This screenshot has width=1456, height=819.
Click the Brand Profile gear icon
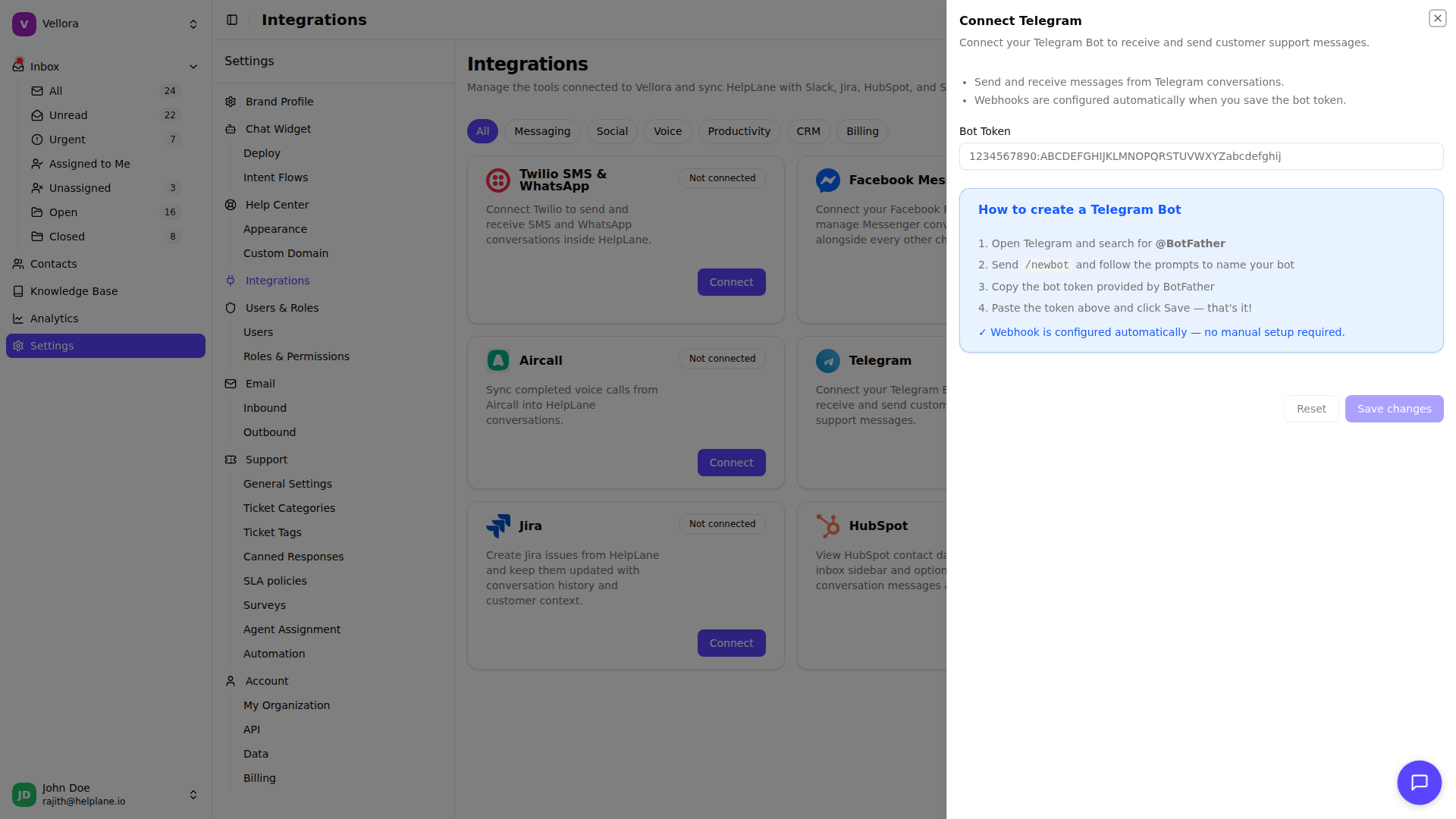[231, 102]
